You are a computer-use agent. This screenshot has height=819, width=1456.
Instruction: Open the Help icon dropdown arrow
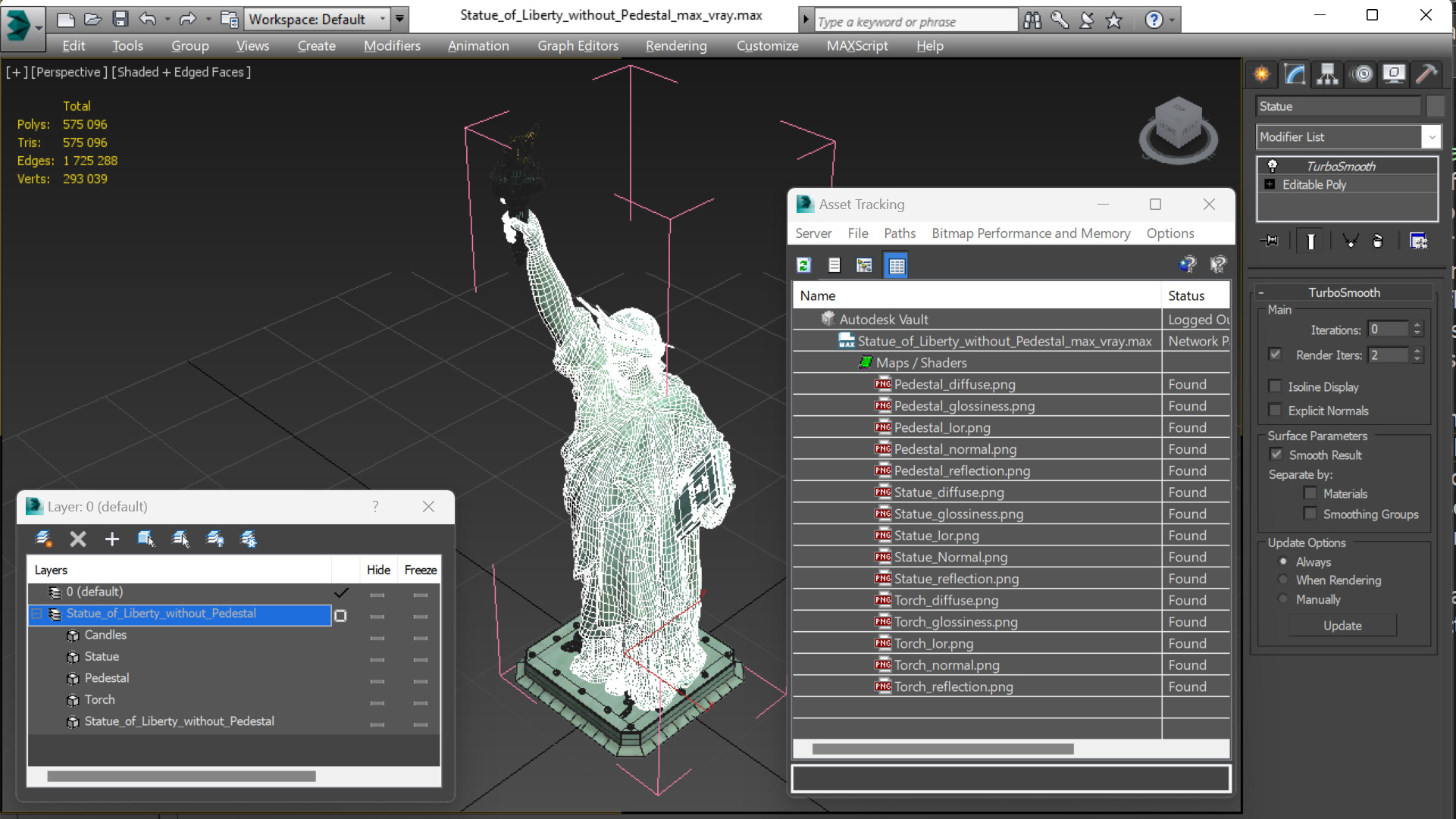click(x=1172, y=20)
